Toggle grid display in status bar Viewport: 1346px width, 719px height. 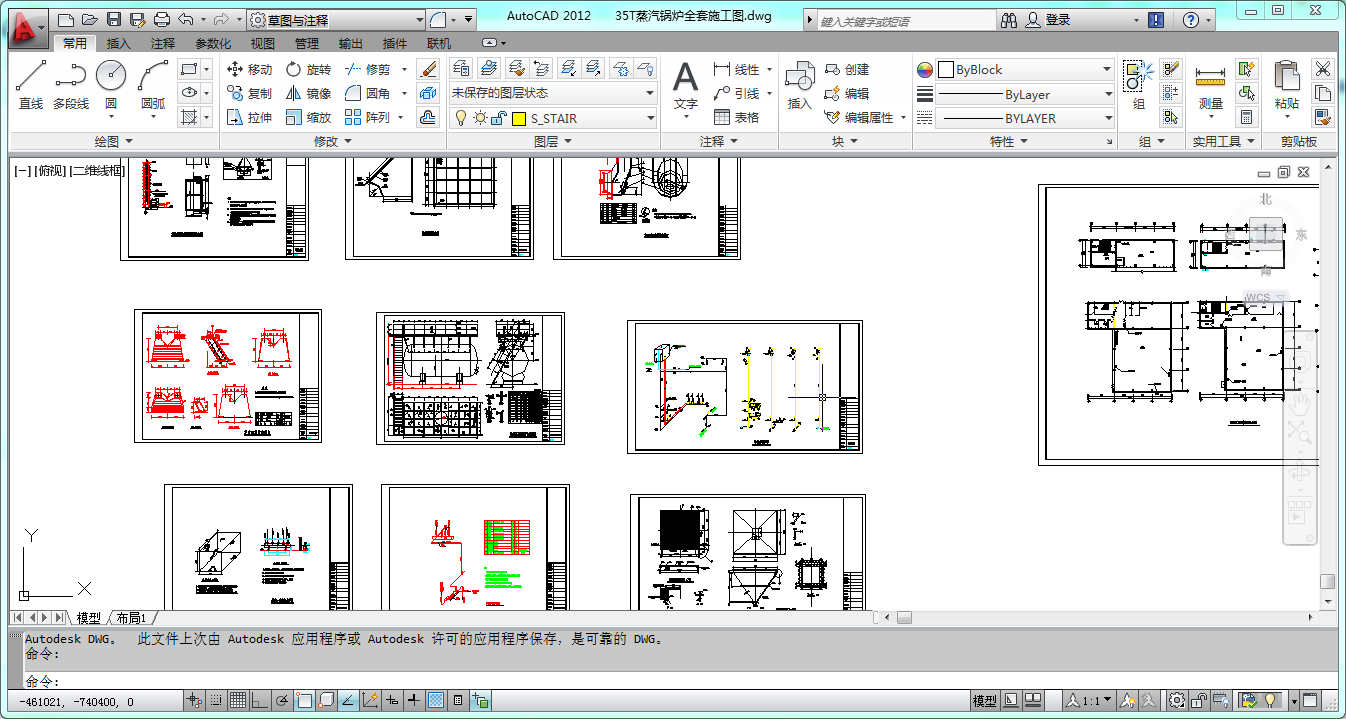coord(238,700)
